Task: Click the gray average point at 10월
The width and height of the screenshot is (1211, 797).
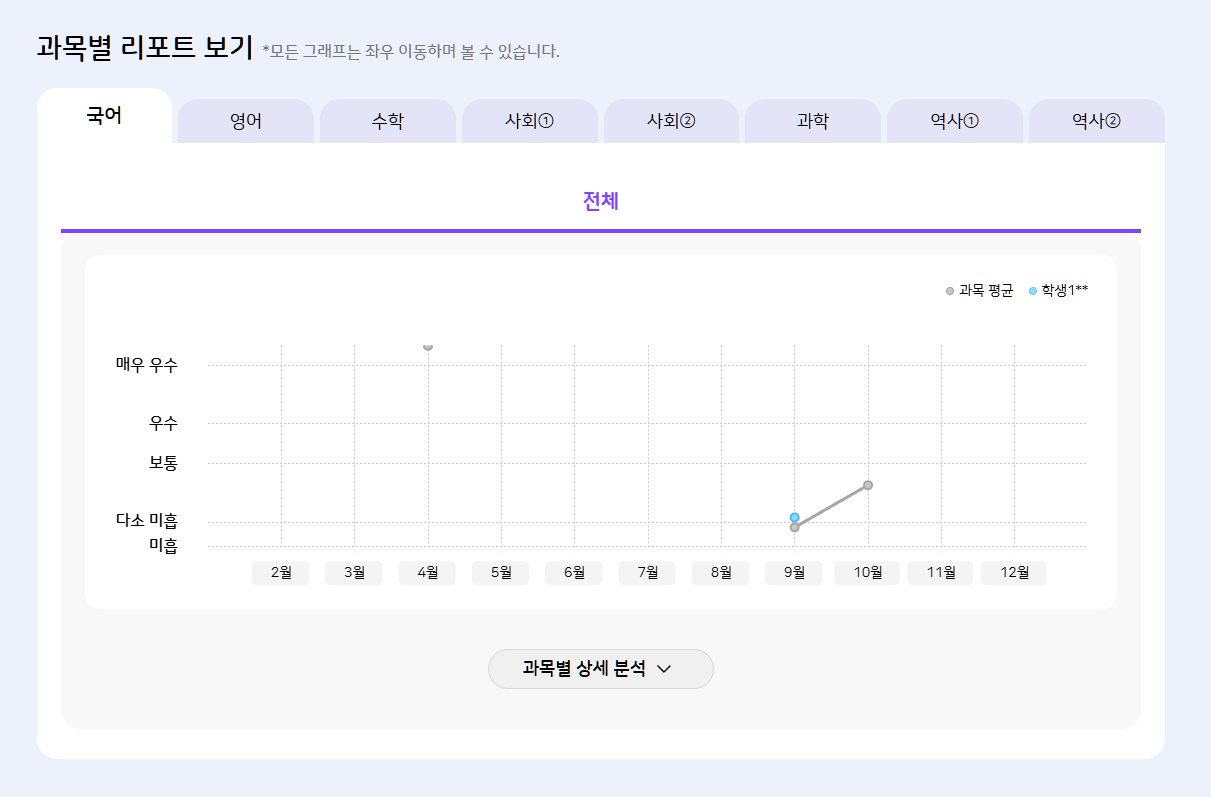Action: click(868, 485)
